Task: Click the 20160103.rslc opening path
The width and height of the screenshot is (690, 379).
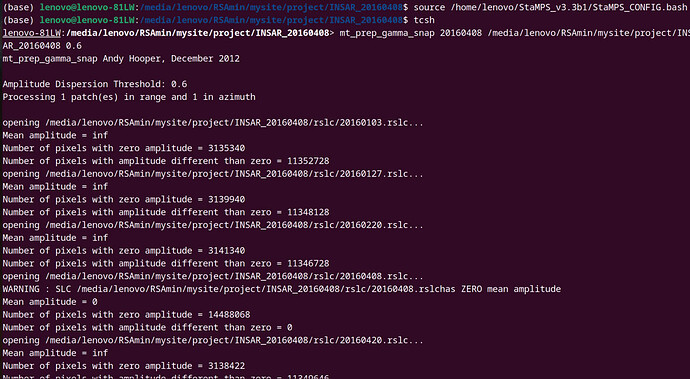Action: (x=234, y=122)
